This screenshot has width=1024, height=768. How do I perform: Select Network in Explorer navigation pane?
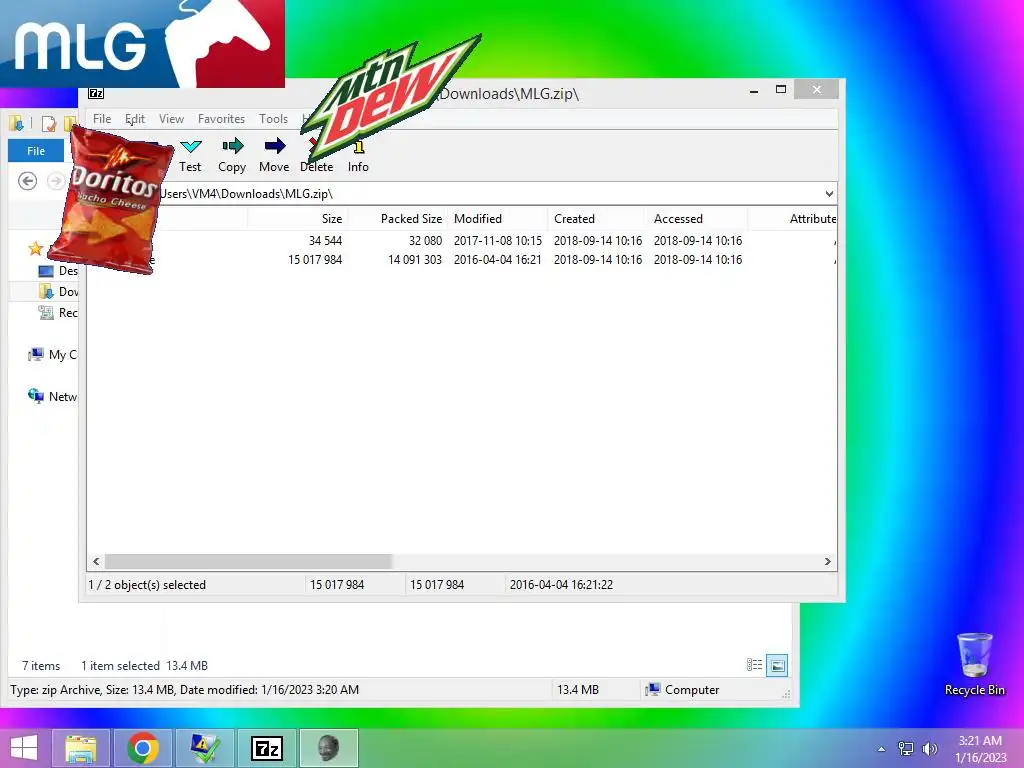(52, 396)
